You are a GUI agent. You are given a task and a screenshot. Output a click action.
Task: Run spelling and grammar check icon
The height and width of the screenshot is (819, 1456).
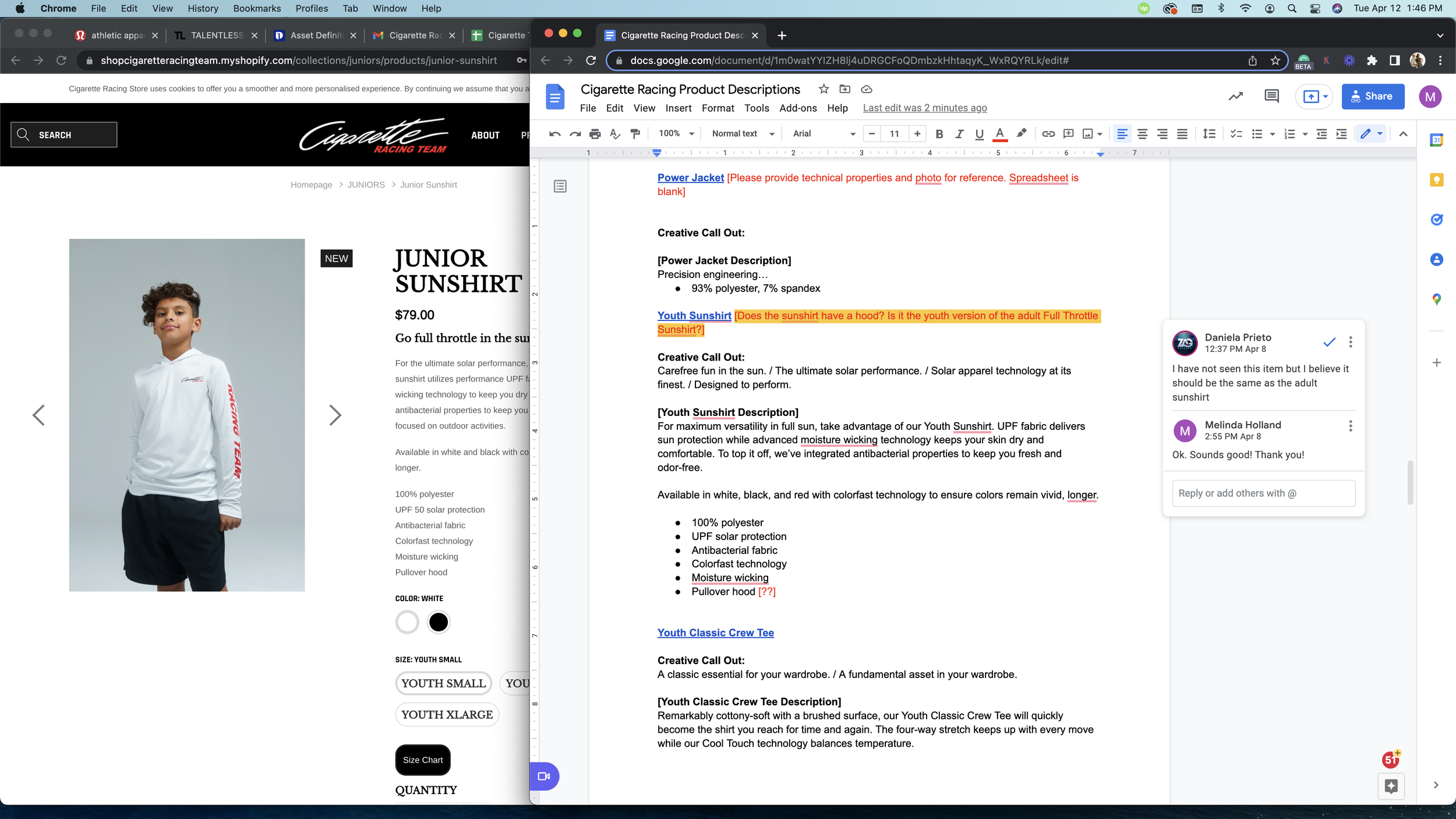tap(614, 134)
